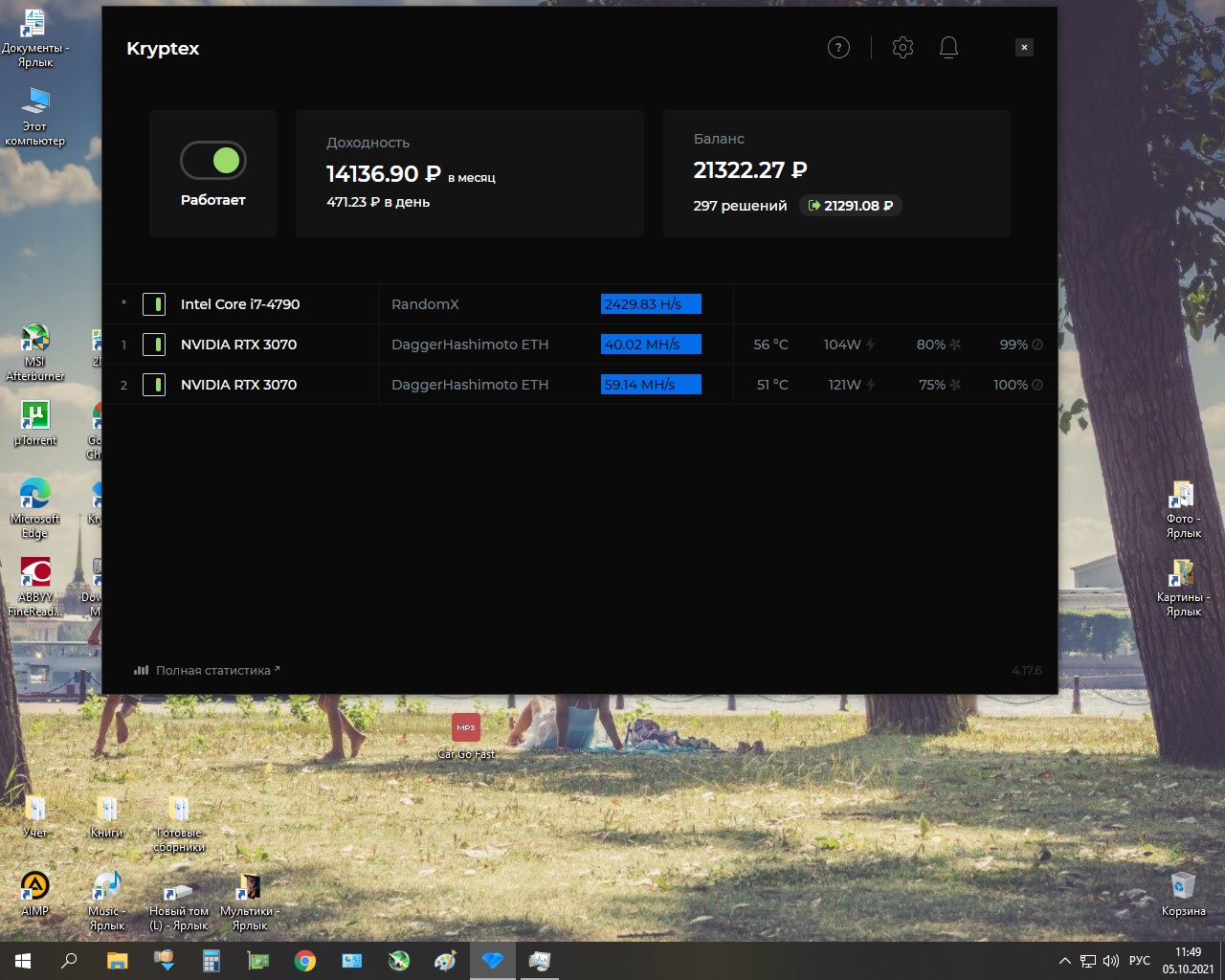The image size is (1225, 980).
Task: Select the 59.14 MH/s hashrate value
Action: click(651, 385)
